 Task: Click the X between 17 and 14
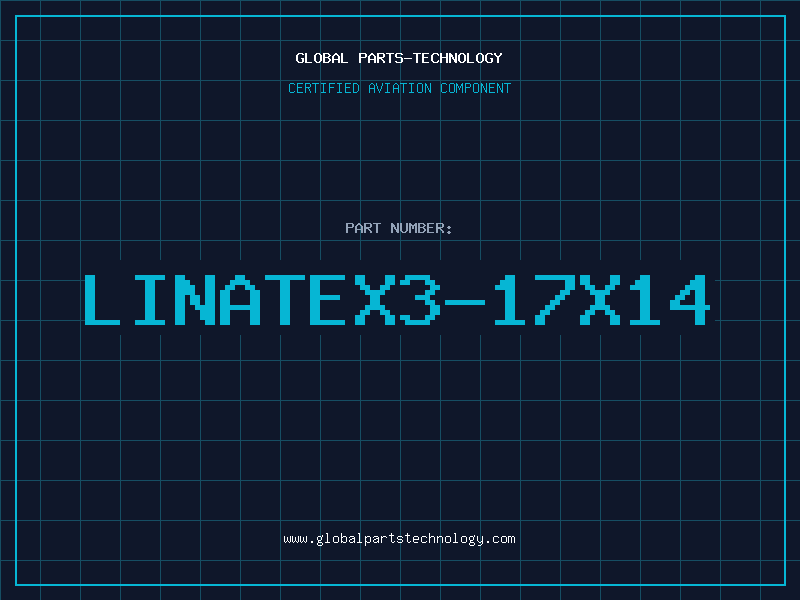click(x=600, y=300)
